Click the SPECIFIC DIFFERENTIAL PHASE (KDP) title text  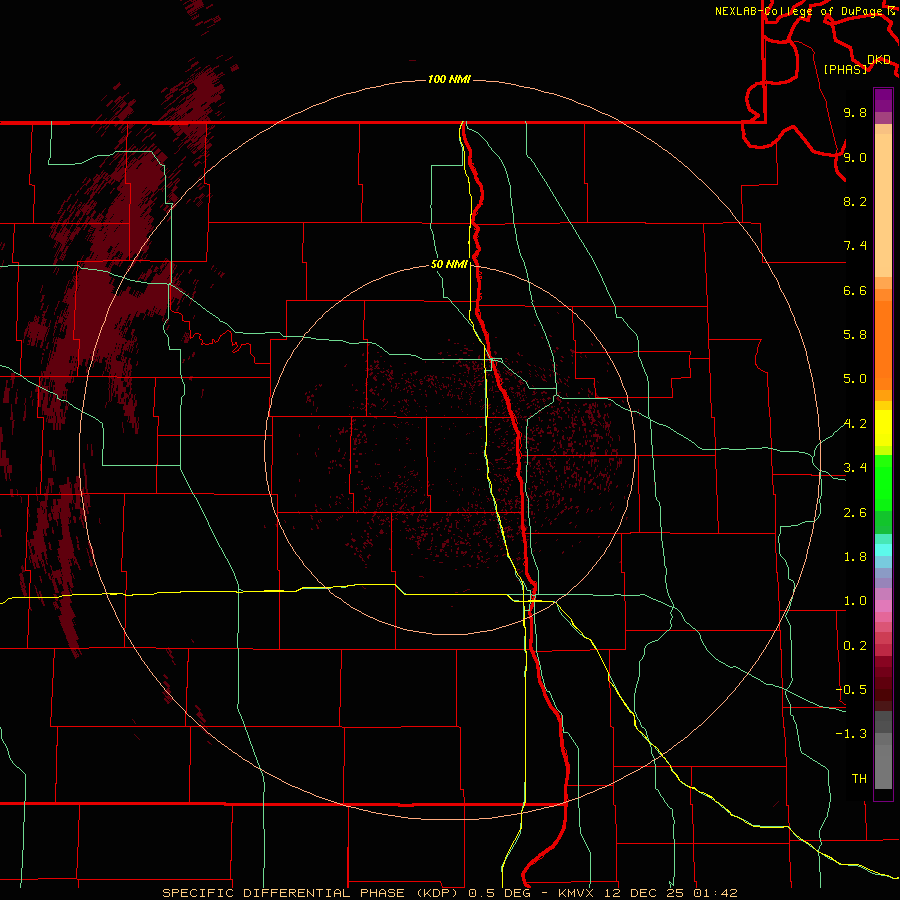tap(312, 893)
